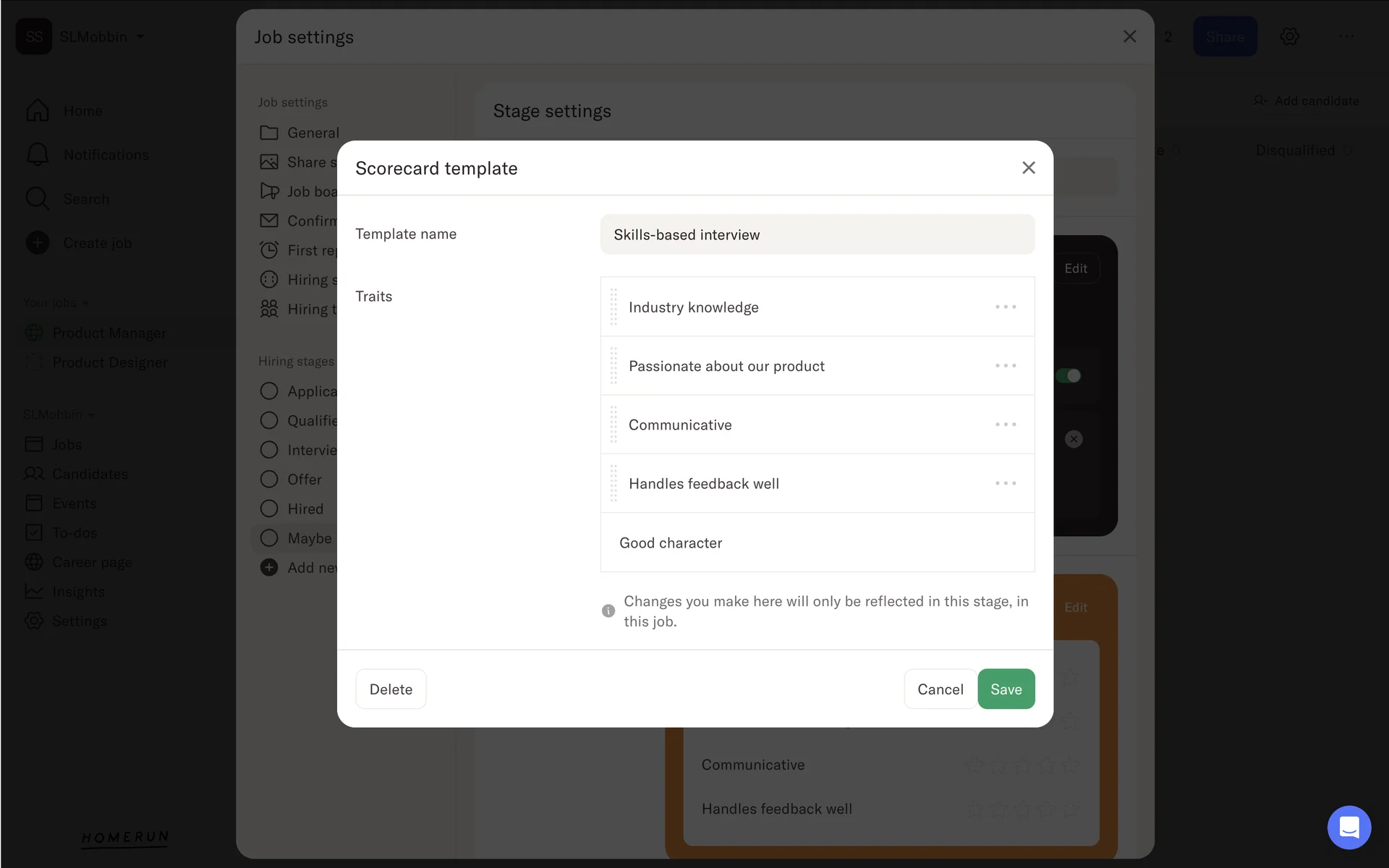Select the Hired hiring stage circle

point(269,509)
